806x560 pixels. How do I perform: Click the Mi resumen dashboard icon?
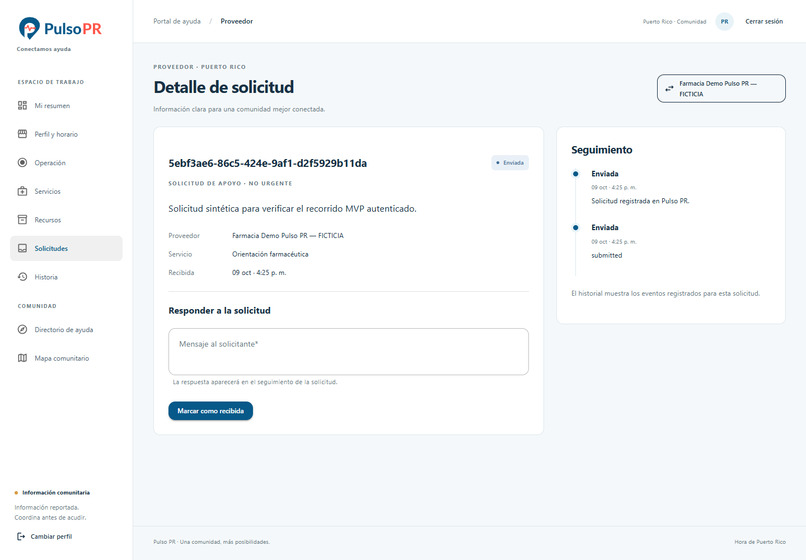(22, 105)
